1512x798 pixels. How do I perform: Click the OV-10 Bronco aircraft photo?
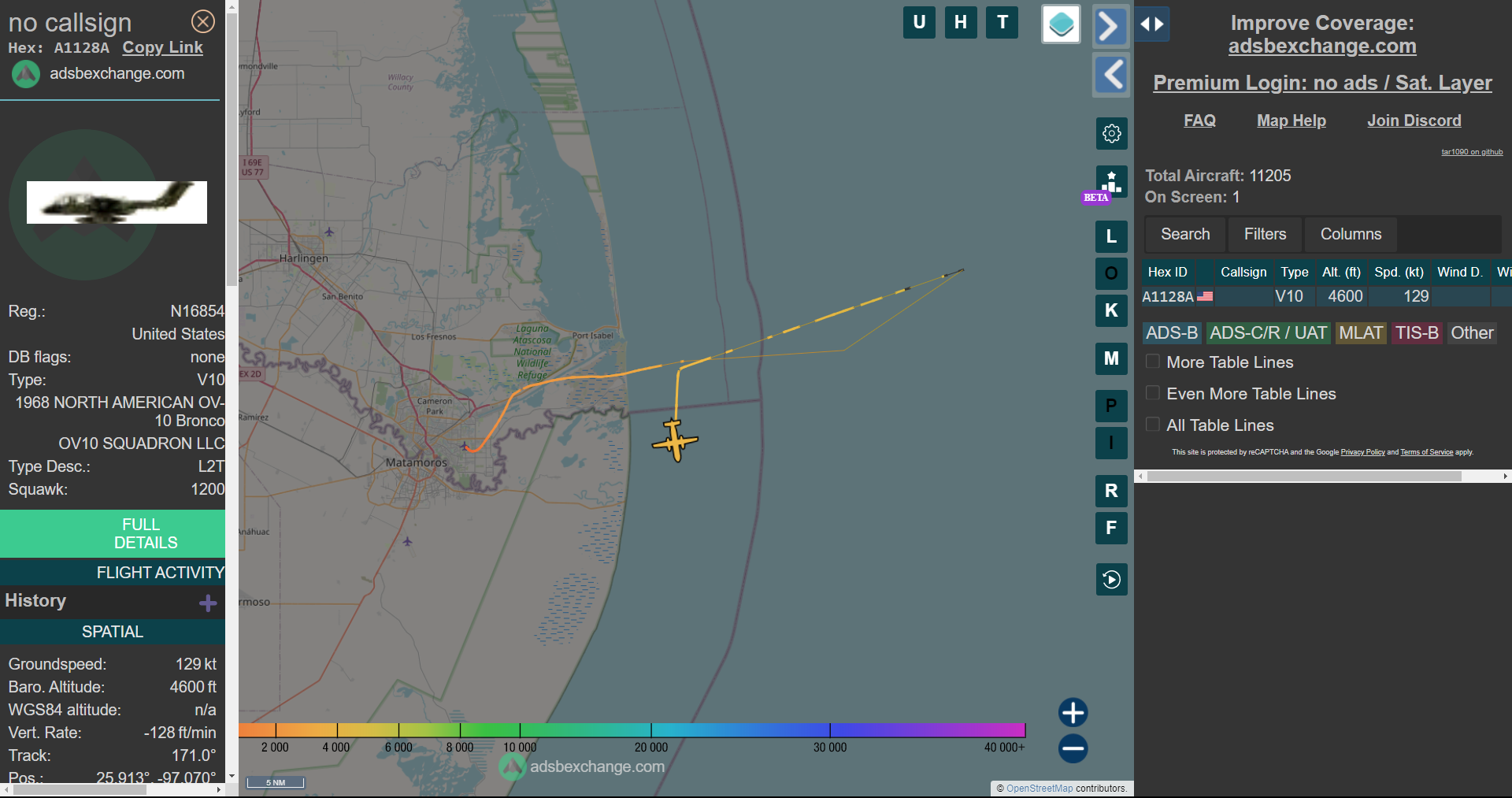pyautogui.click(x=117, y=202)
